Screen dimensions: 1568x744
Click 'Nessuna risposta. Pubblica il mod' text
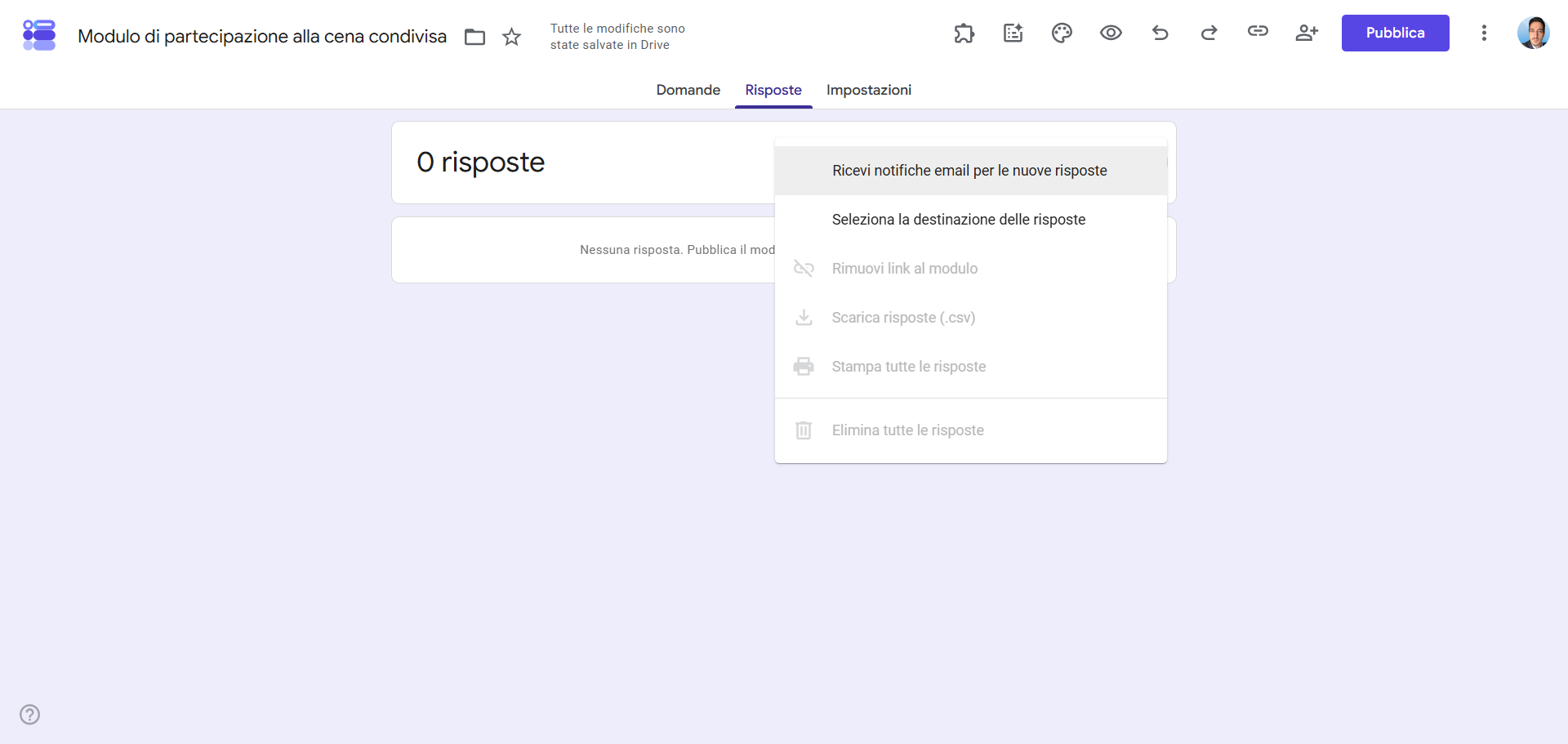coord(677,250)
